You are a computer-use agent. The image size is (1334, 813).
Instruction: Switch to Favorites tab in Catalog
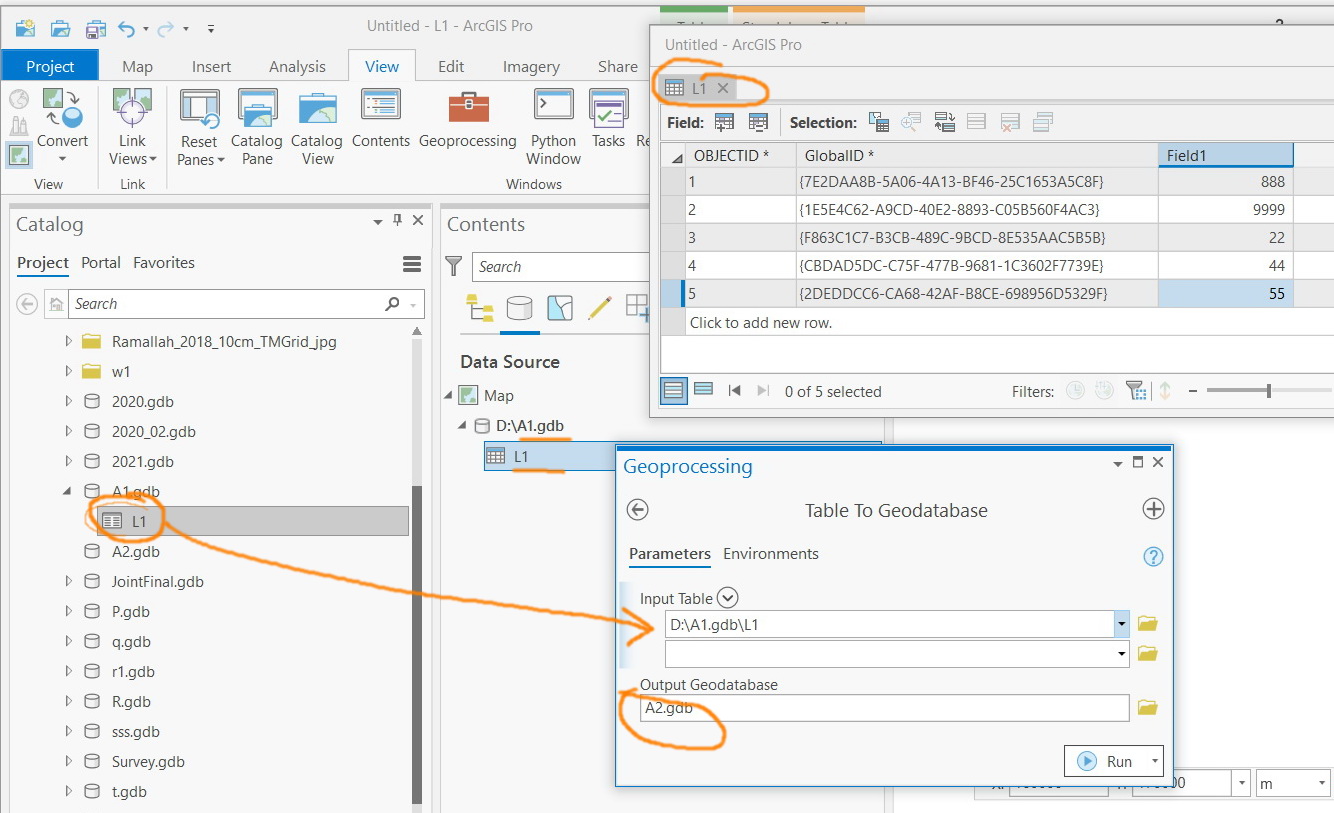pyautogui.click(x=164, y=263)
